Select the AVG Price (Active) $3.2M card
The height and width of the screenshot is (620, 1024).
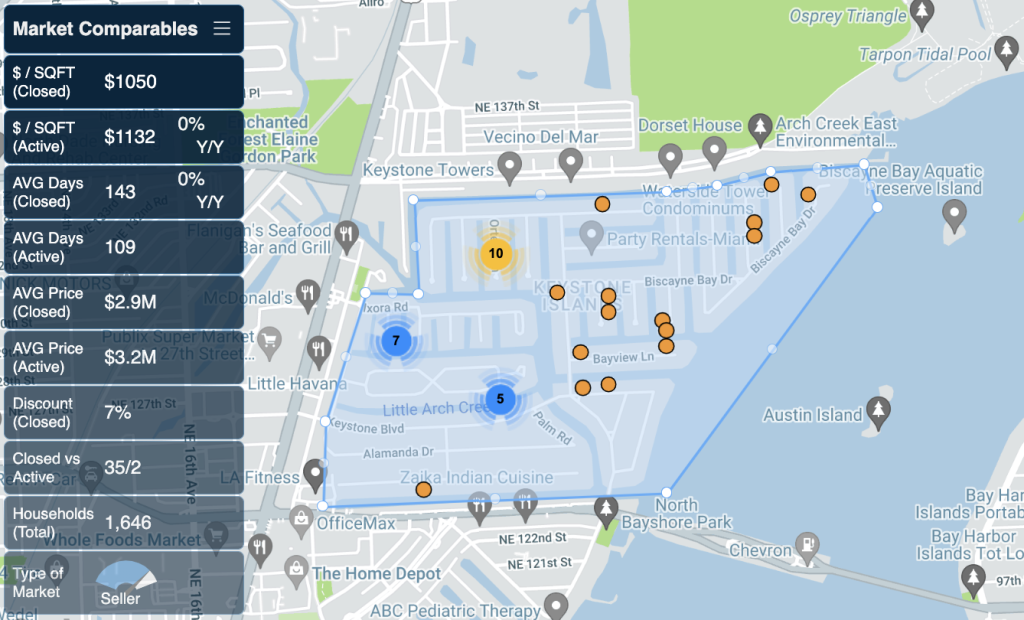click(124, 357)
